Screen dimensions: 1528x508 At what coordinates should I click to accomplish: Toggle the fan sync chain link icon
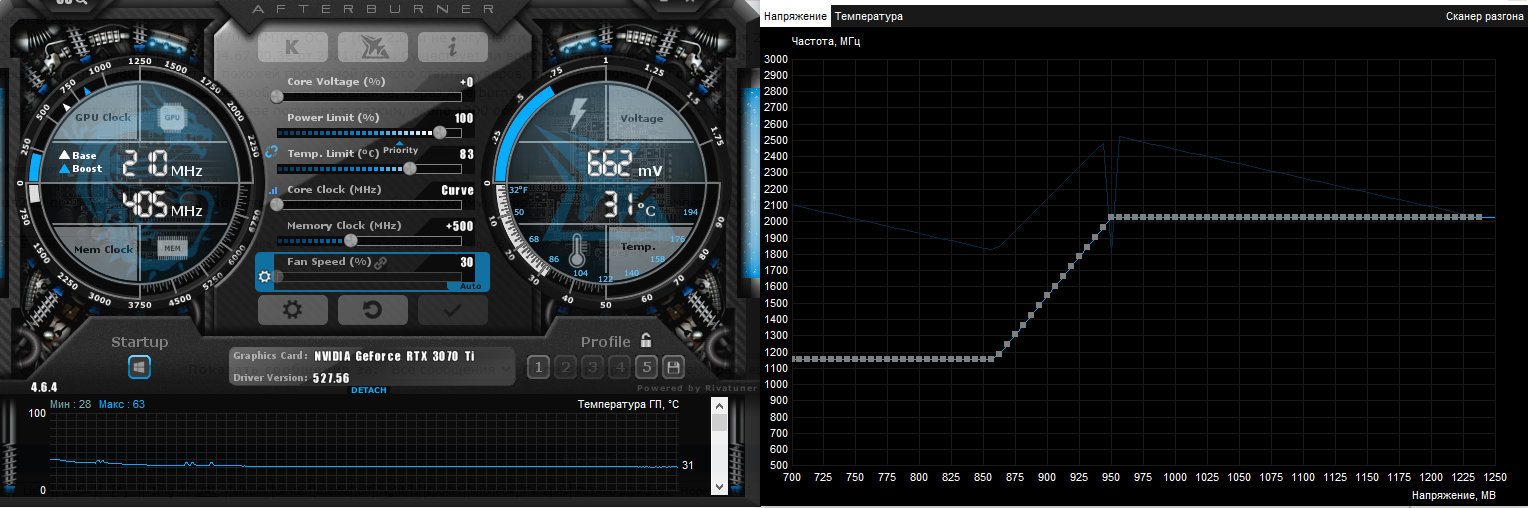tap(380, 262)
